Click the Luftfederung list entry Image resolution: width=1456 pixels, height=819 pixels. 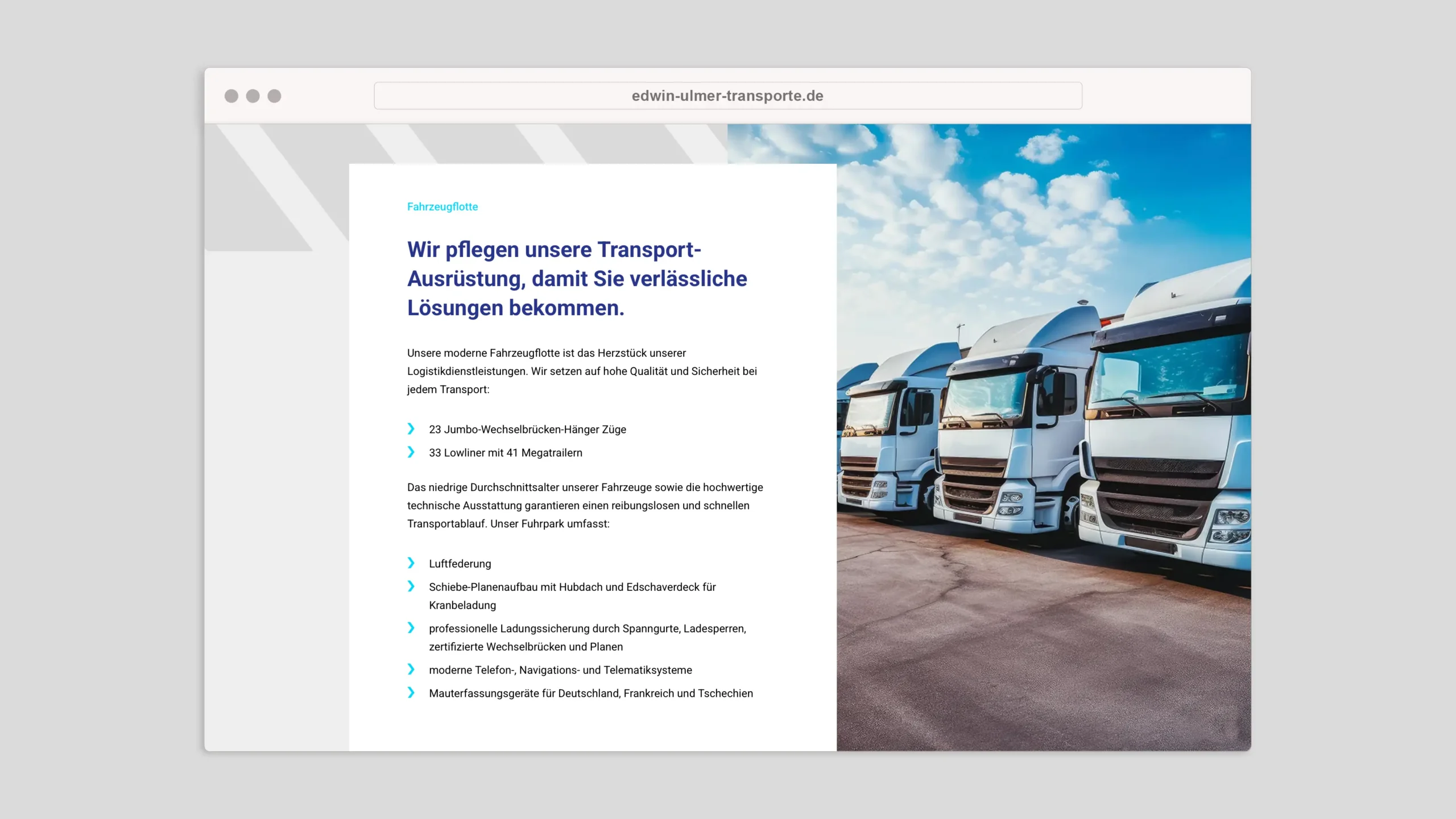point(460,564)
